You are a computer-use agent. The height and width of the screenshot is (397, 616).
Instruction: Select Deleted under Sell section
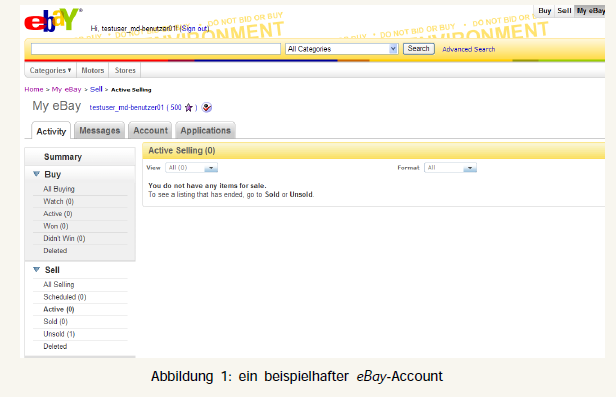[55, 346]
